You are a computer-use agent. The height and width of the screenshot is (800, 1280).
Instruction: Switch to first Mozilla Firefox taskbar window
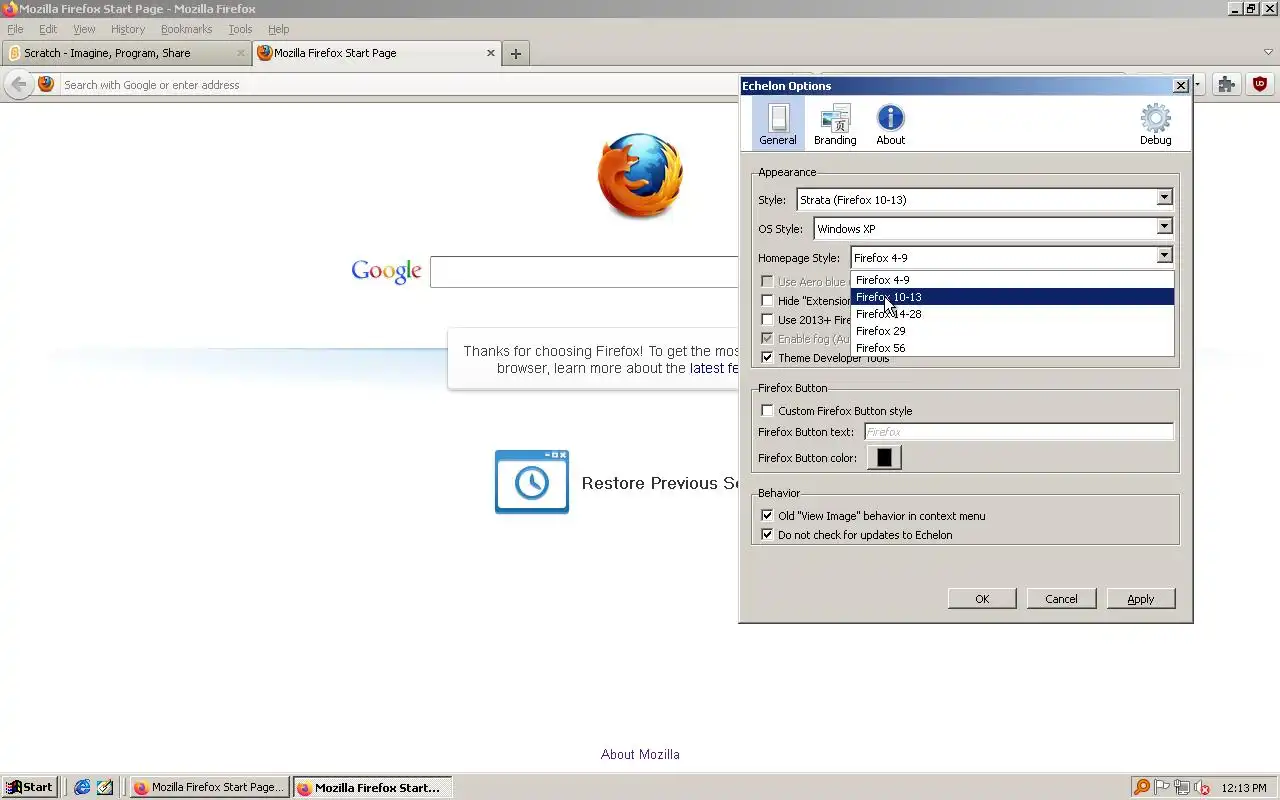(x=210, y=788)
